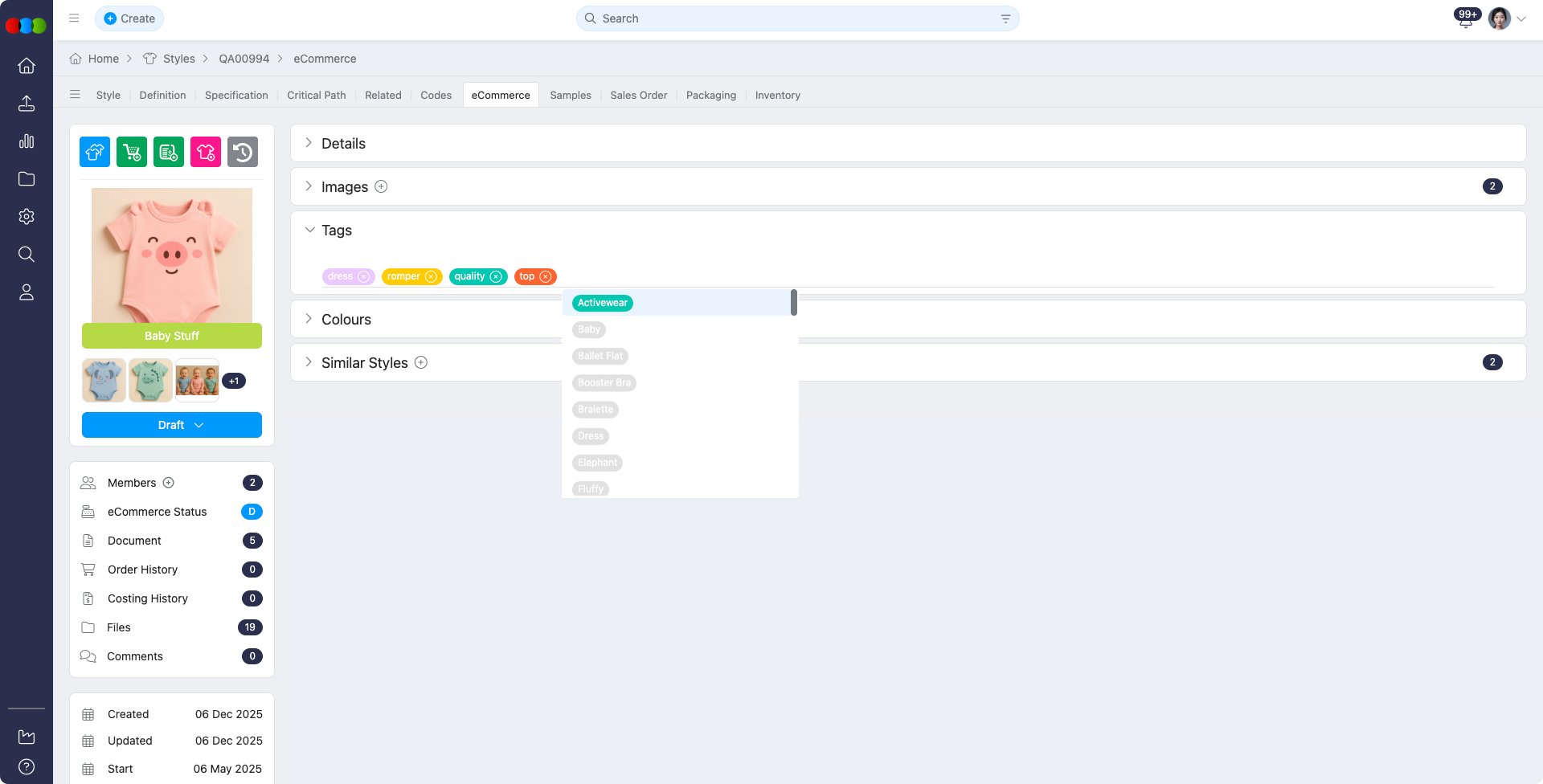Click the pink remove-style shirt icon
Screen dimensions: 1543x784
205,151
